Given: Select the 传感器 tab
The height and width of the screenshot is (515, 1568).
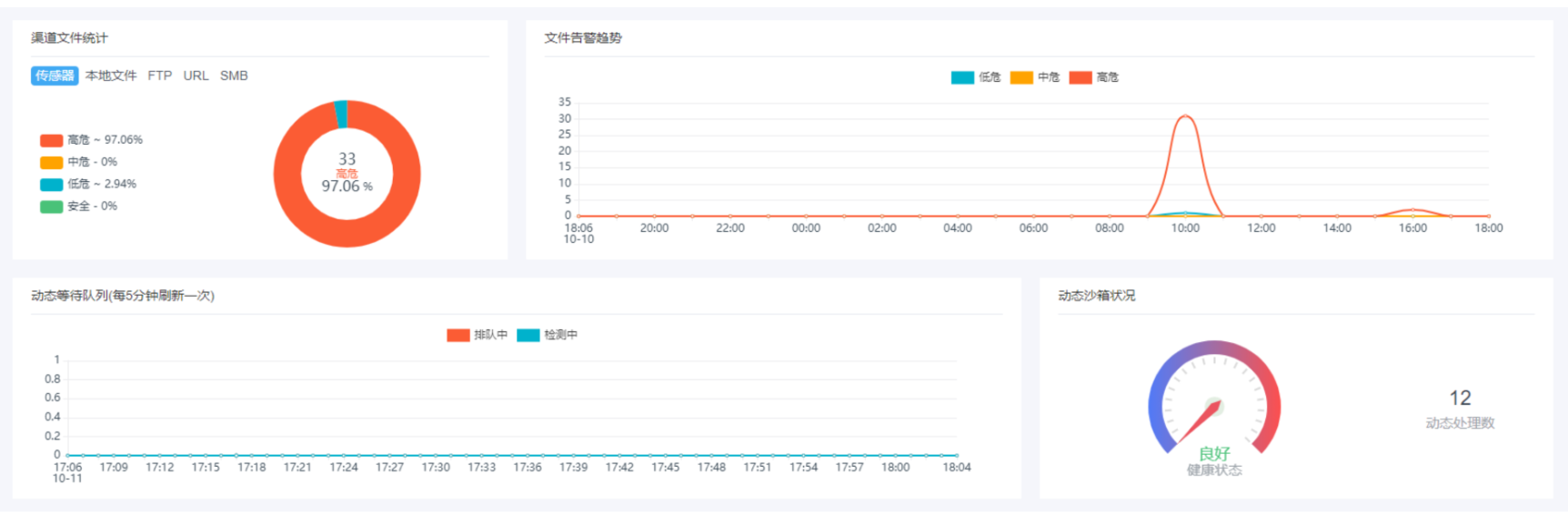Looking at the screenshot, I should 55,76.
